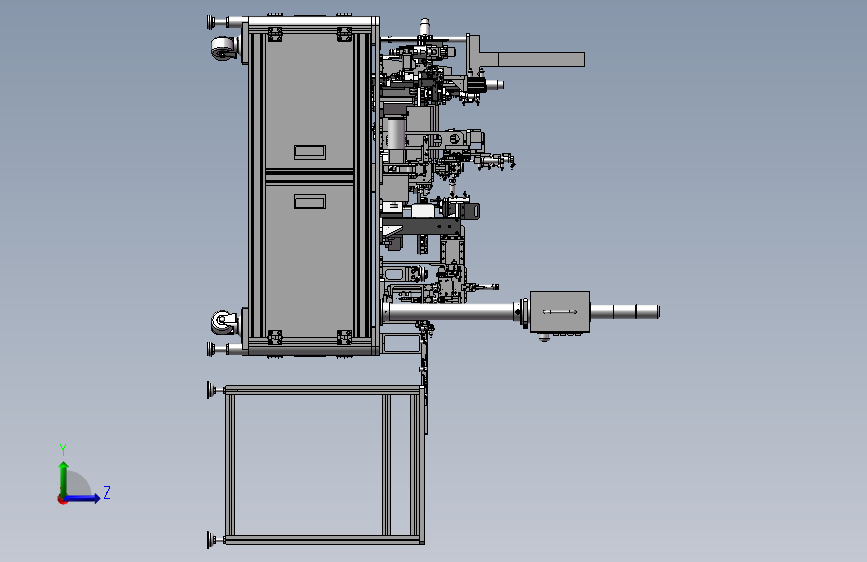The width and height of the screenshot is (867, 562).
Task: Select the open aluminum frame below the cabinet
Action: 324,465
